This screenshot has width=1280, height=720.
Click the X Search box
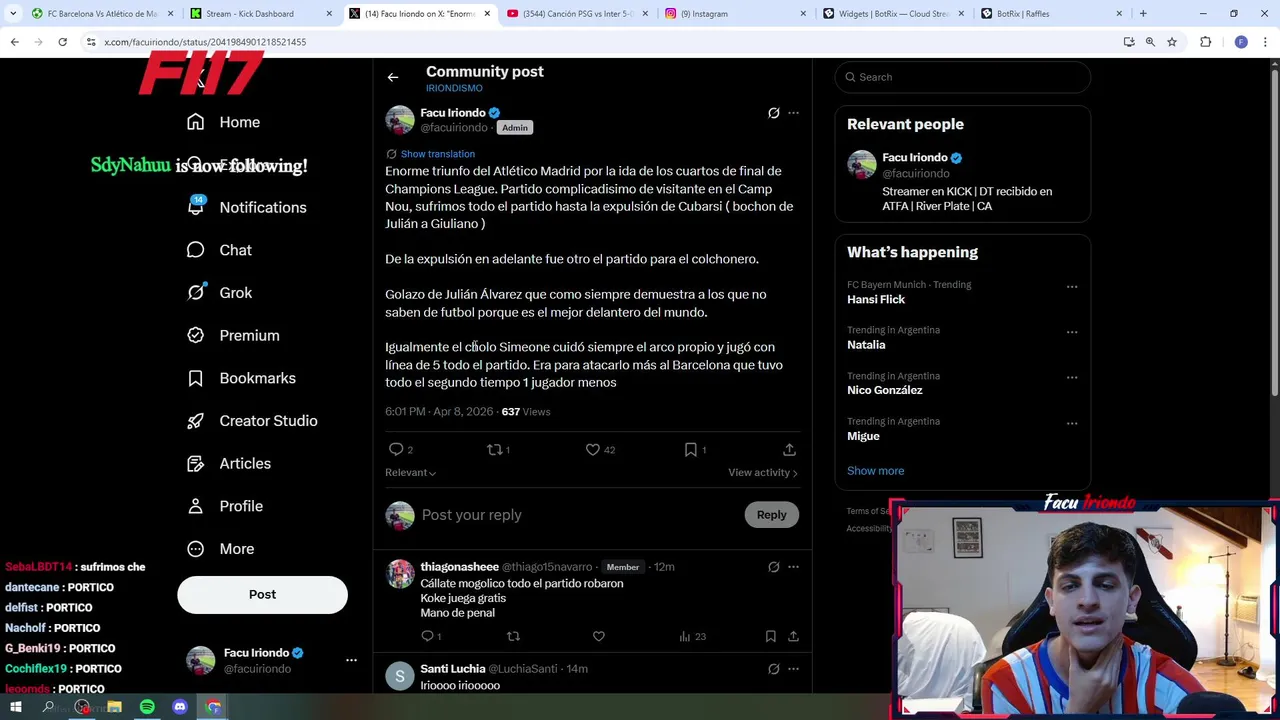(x=962, y=77)
